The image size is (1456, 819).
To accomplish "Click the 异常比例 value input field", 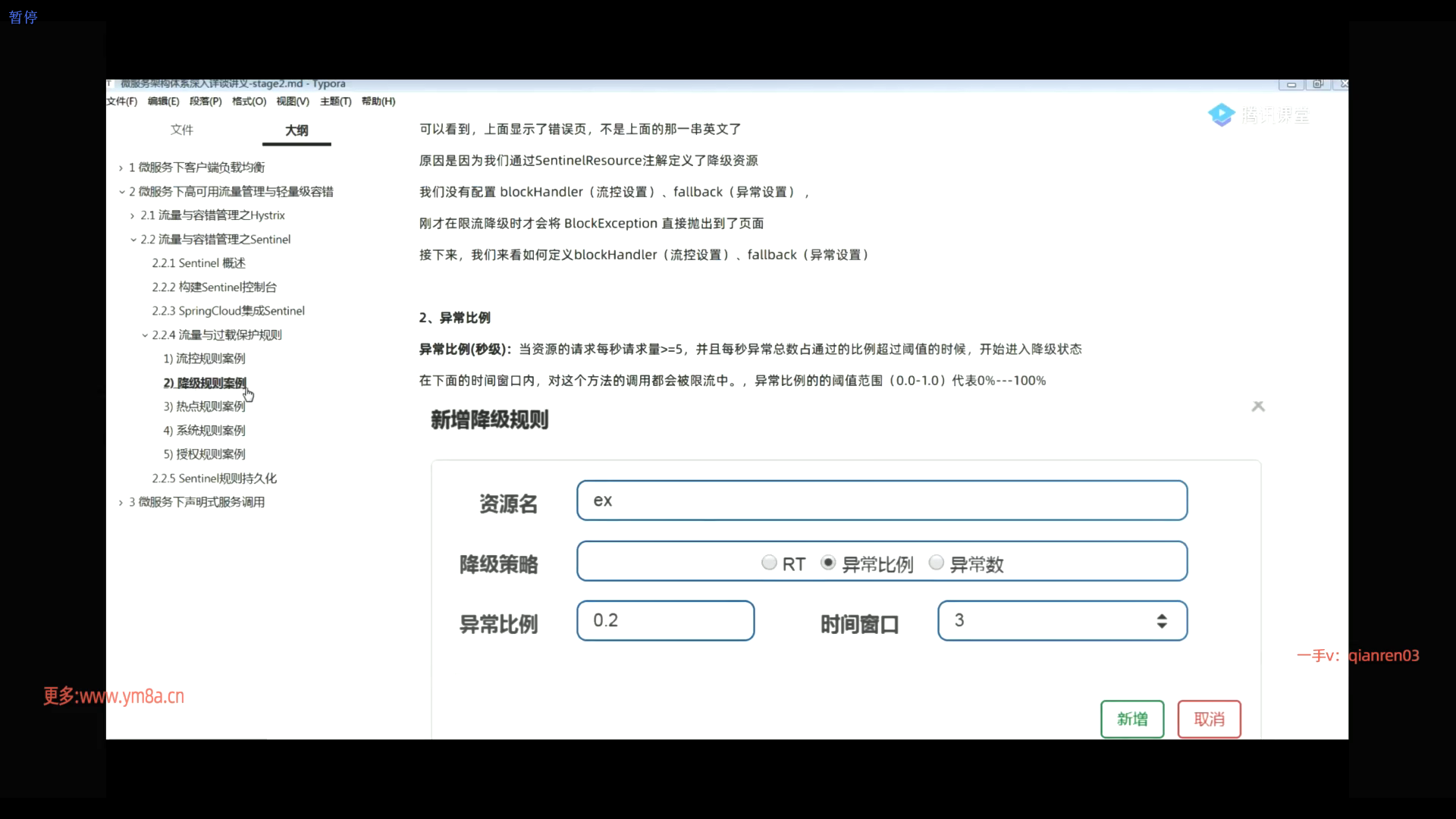I will 665,621.
